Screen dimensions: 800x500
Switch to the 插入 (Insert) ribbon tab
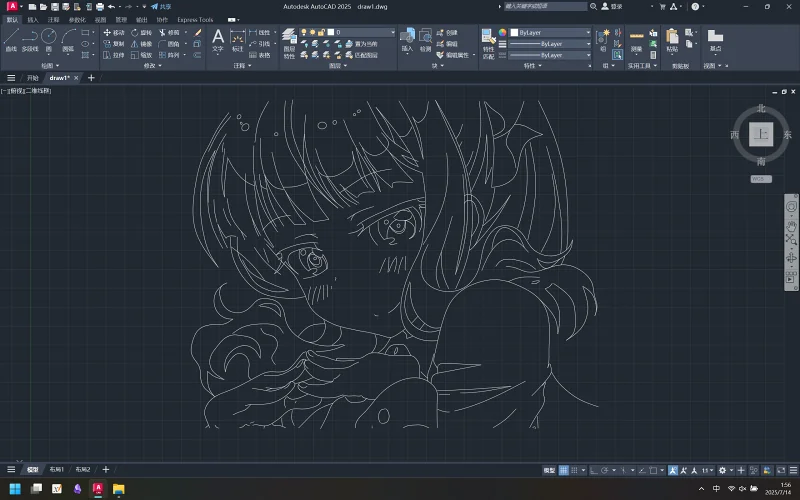[33, 20]
